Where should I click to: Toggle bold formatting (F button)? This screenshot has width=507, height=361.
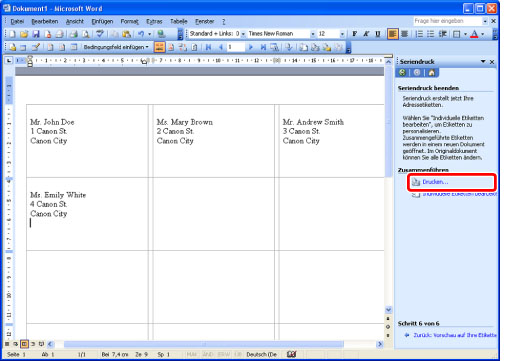(x=354, y=34)
